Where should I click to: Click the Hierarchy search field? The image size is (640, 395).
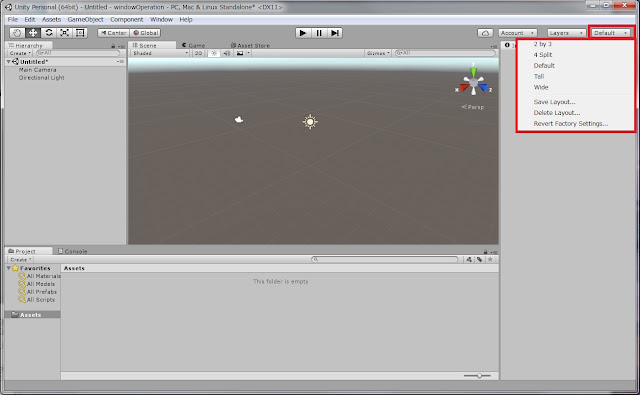click(78, 53)
